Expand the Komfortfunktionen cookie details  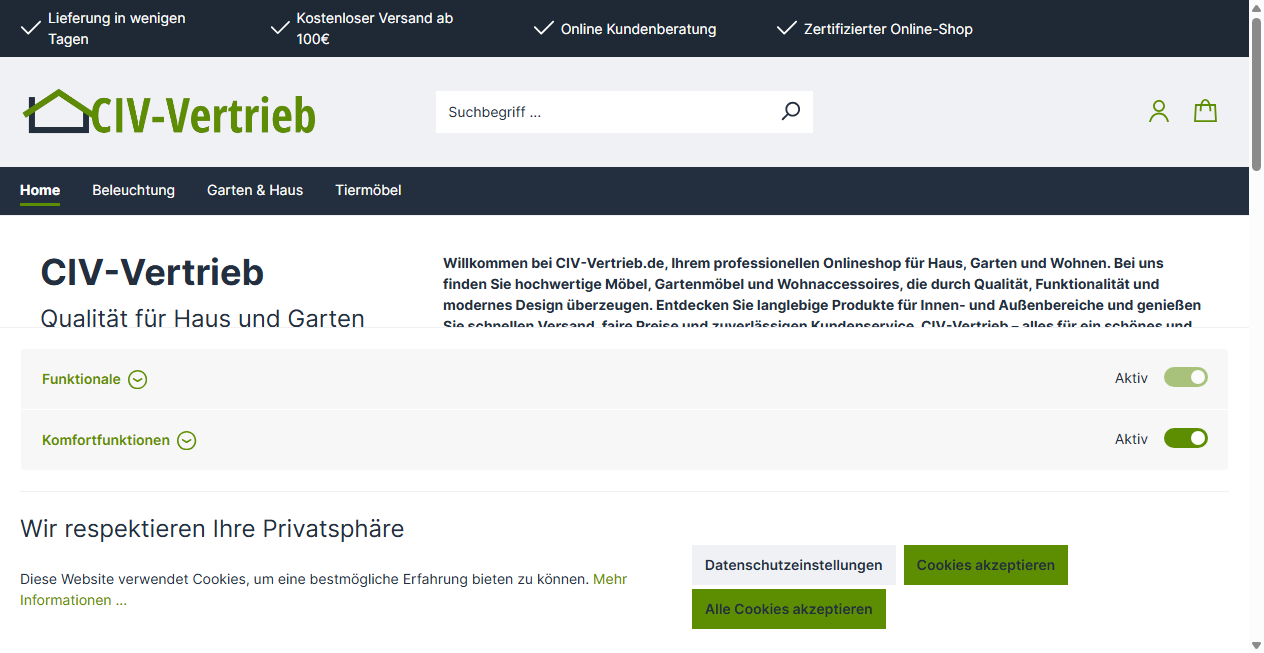(187, 440)
